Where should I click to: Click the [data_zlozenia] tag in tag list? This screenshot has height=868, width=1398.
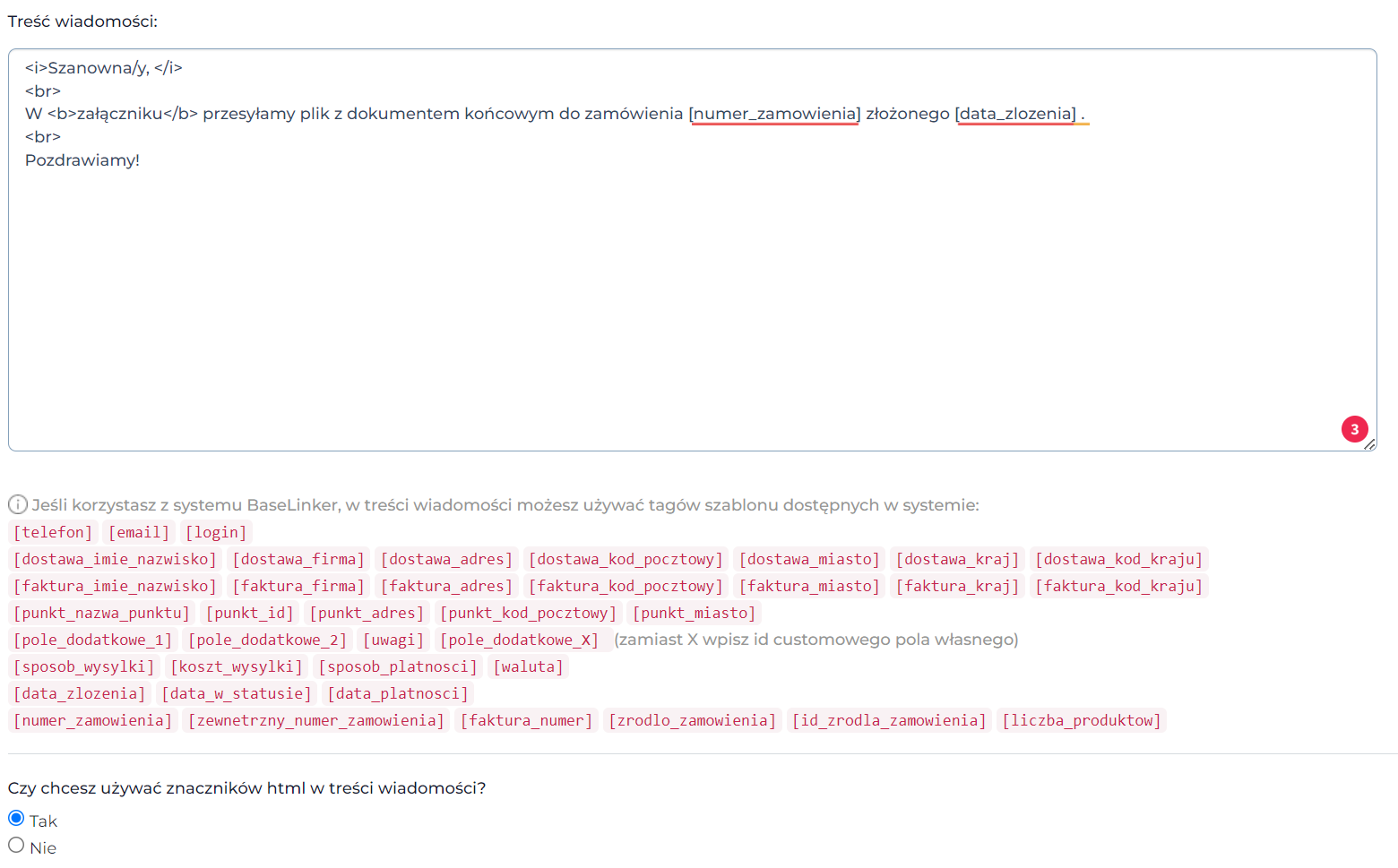point(79,693)
